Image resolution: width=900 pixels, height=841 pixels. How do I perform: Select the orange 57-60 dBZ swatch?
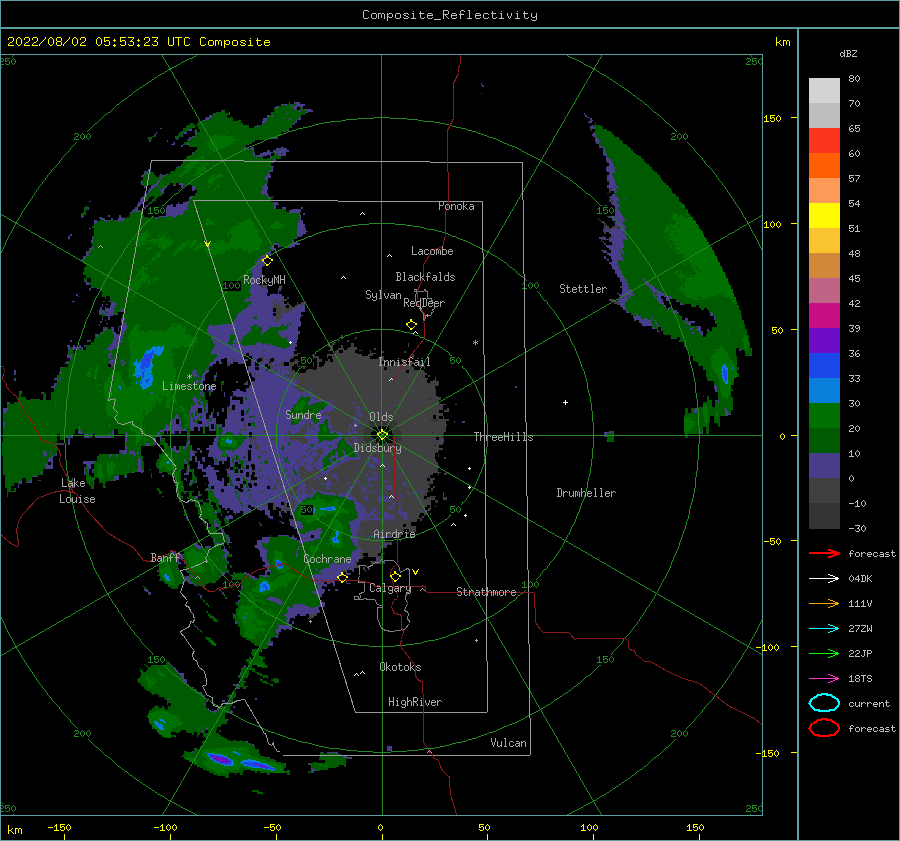click(x=824, y=165)
